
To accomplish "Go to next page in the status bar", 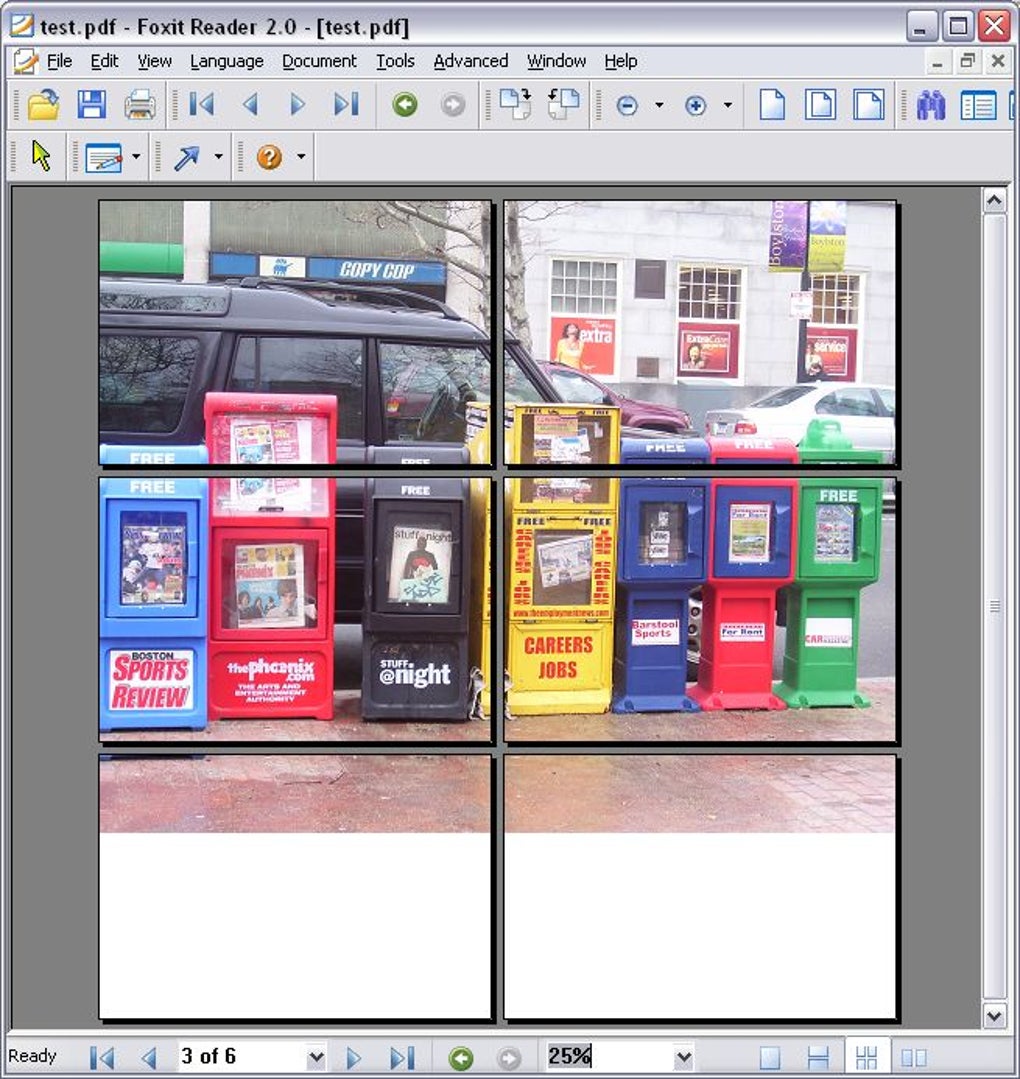I will click(354, 1057).
